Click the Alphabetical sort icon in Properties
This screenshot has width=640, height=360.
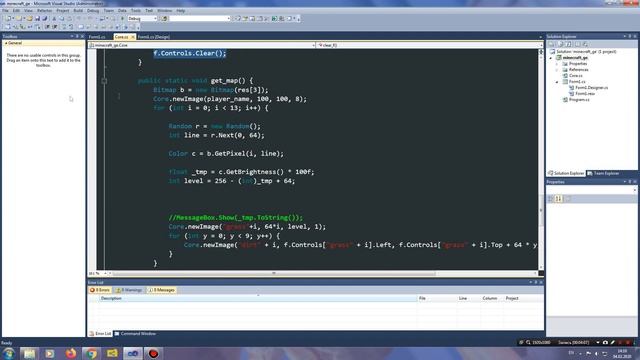pyautogui.click(x=559, y=199)
